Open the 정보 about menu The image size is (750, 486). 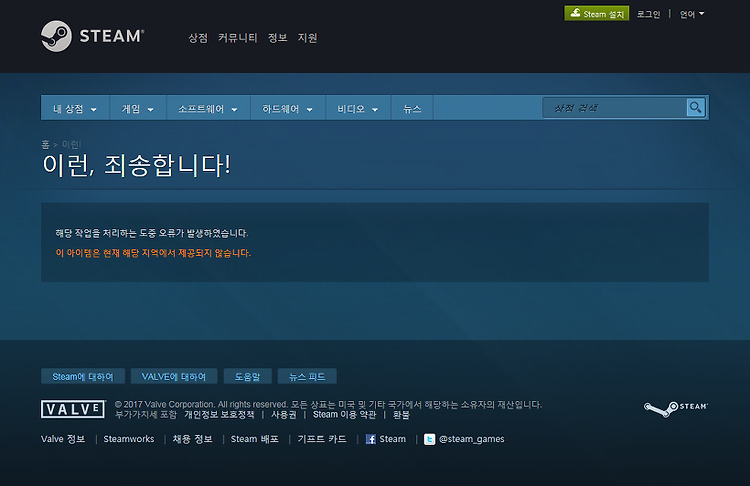(277, 38)
